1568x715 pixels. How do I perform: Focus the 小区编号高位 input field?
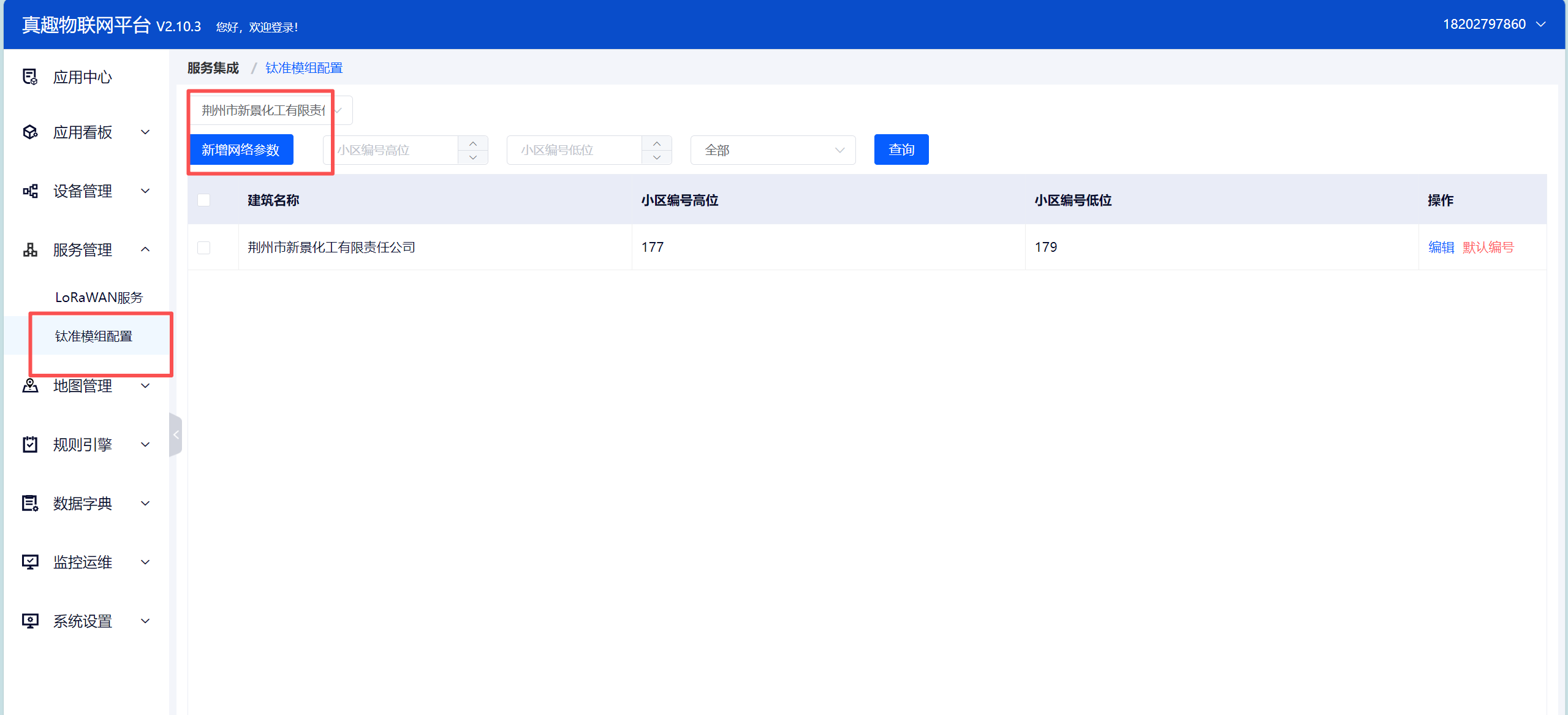point(391,150)
